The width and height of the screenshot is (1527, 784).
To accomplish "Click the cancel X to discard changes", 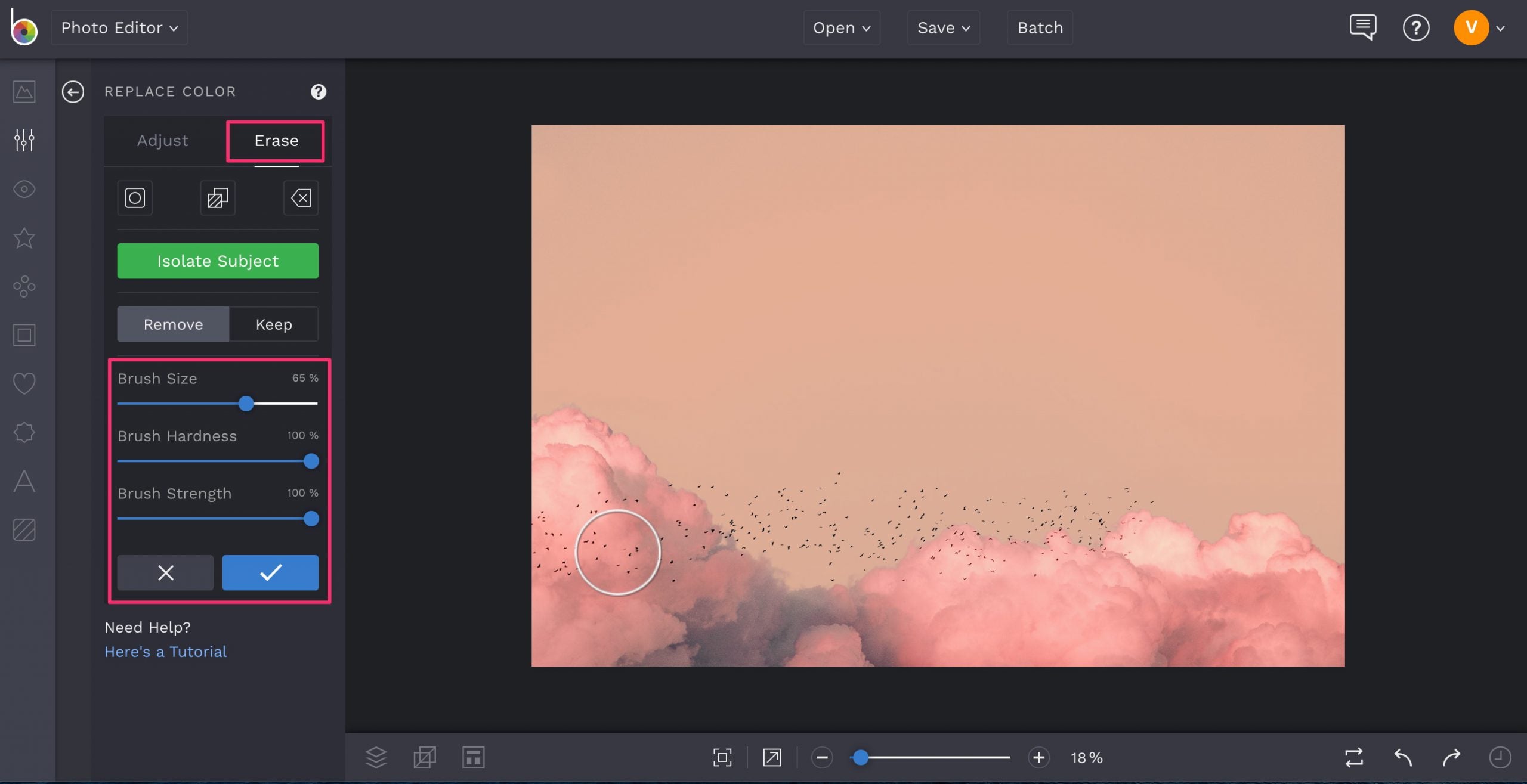I will click(x=165, y=573).
